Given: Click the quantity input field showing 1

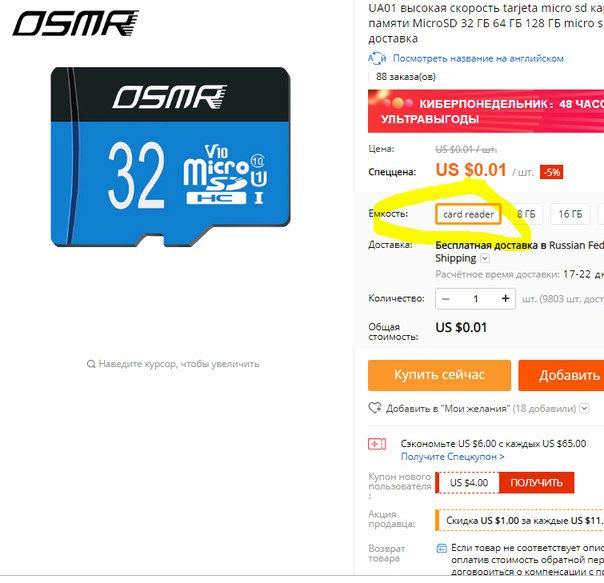Looking at the screenshot, I should pos(476,299).
